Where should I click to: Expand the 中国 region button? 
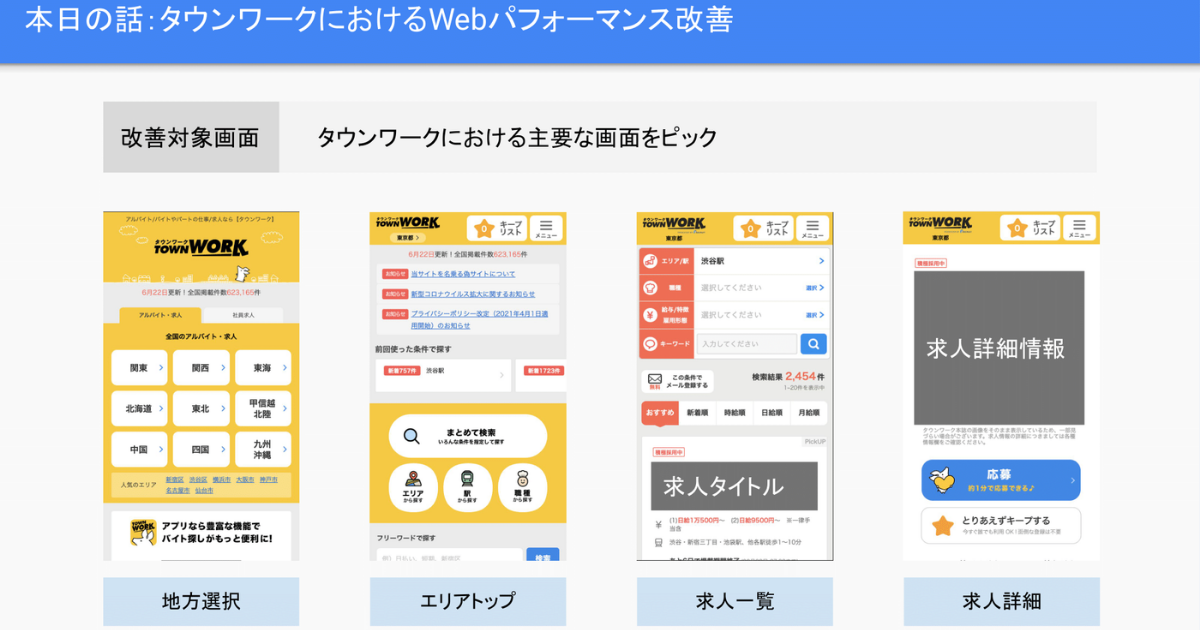pos(140,450)
